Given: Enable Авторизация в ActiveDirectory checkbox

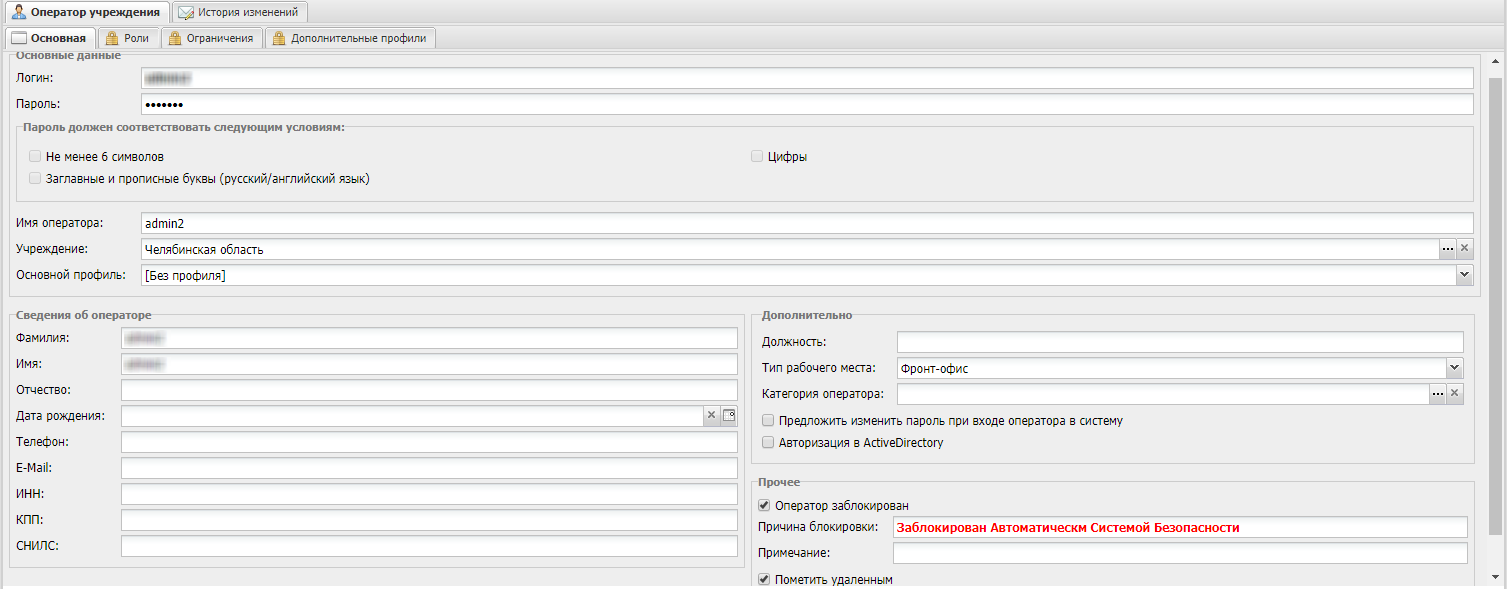Looking at the screenshot, I should point(768,443).
